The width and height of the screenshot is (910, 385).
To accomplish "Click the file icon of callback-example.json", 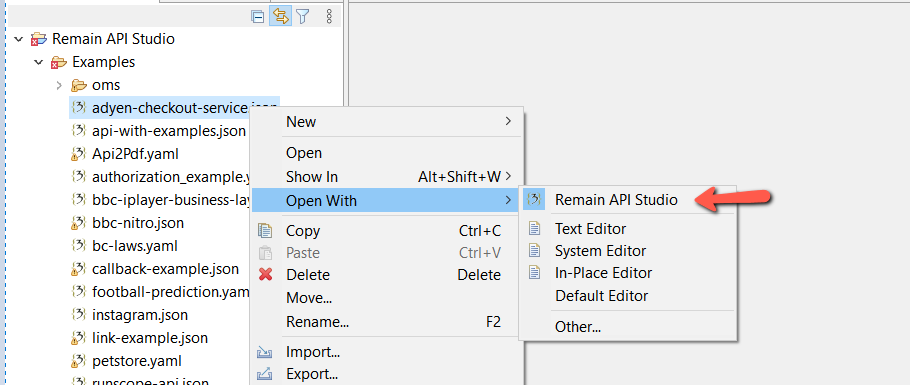I will click(x=78, y=269).
